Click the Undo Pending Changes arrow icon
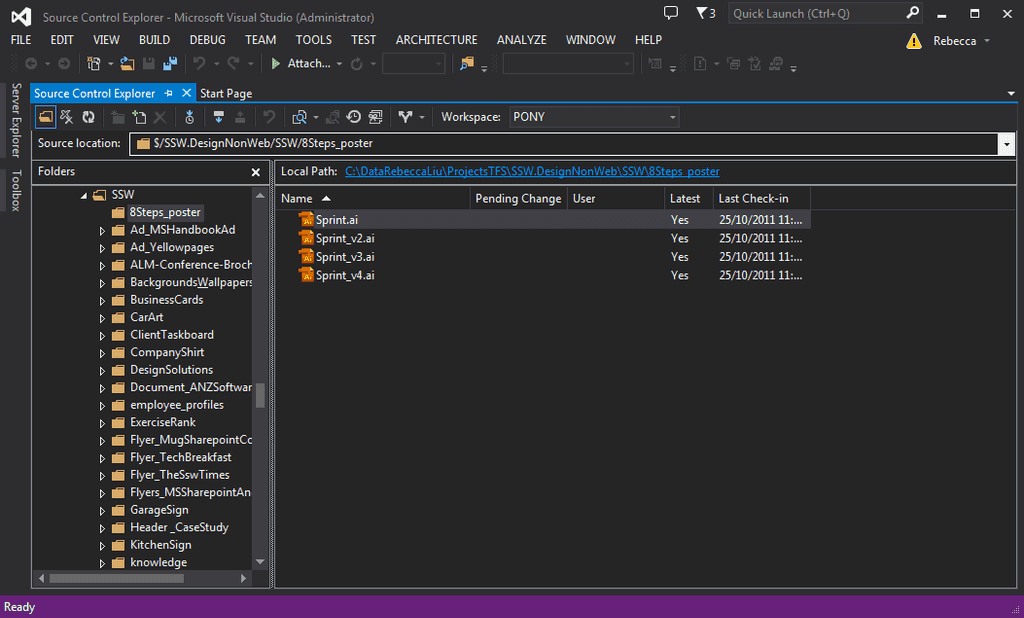 [x=268, y=117]
